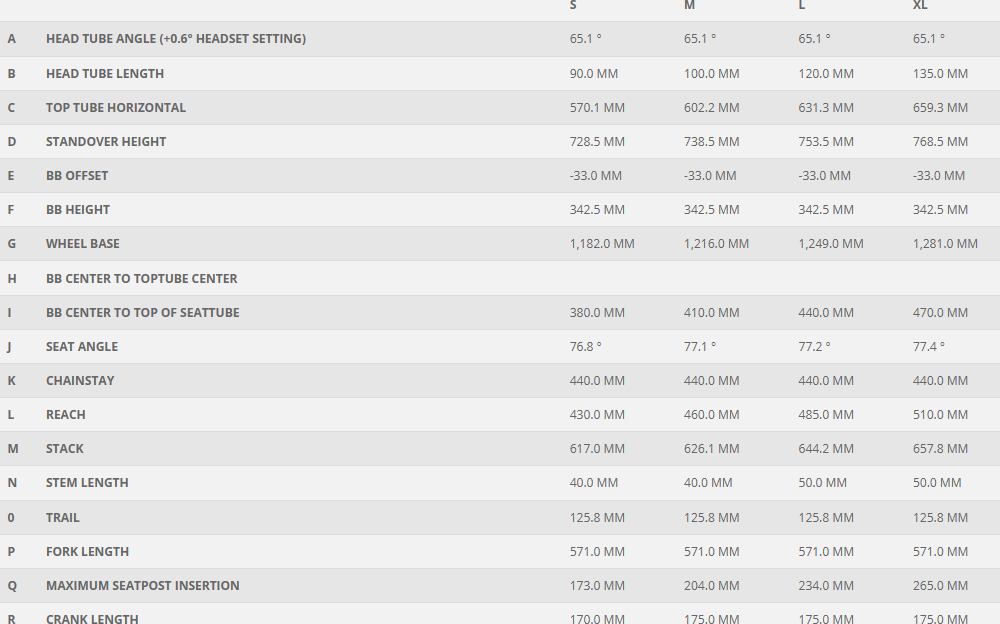Click BB Center to Toptube Center label
The image size is (1000, 624).
pyautogui.click(x=142, y=278)
